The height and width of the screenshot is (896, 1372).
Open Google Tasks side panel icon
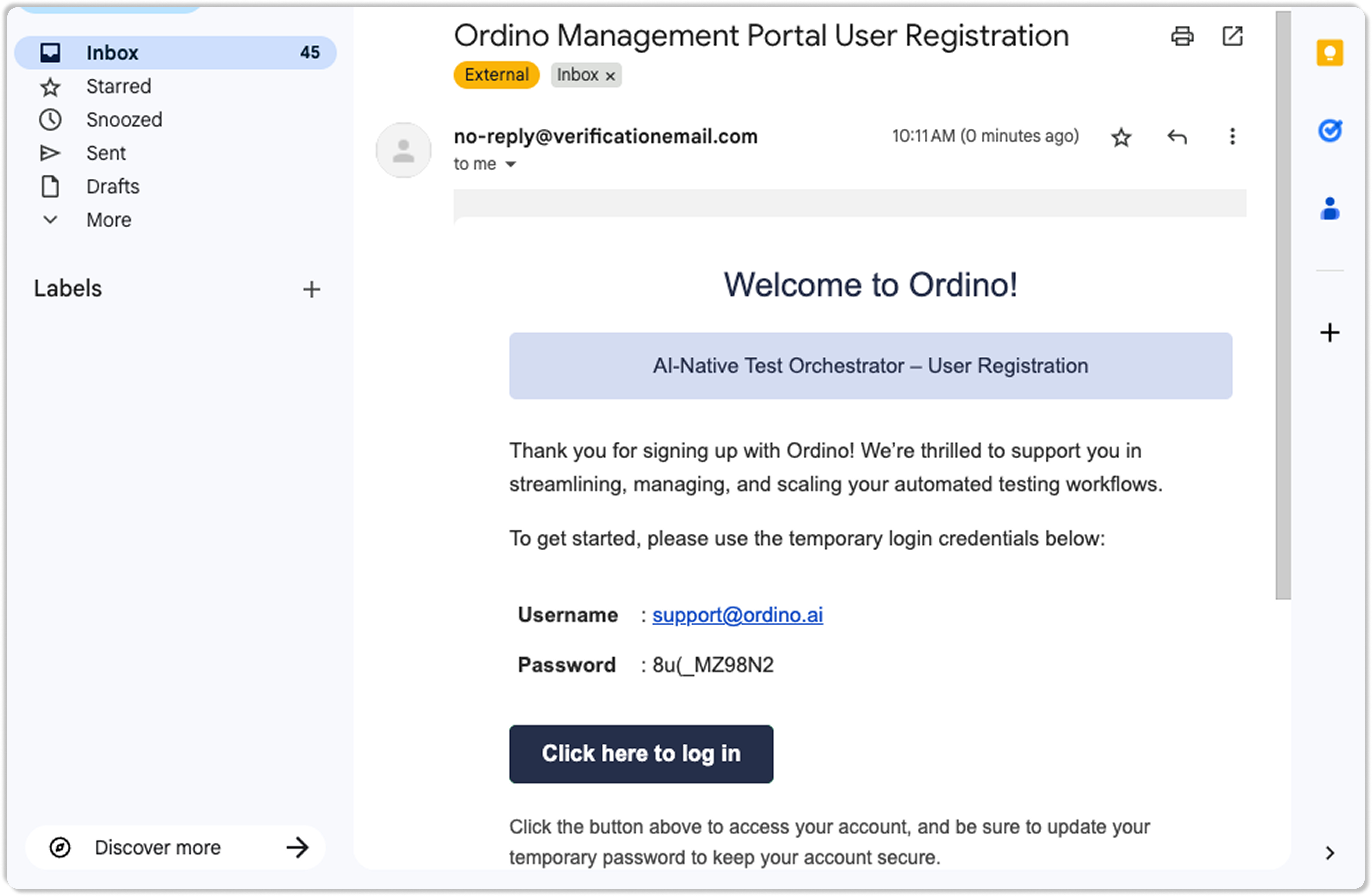tap(1329, 131)
